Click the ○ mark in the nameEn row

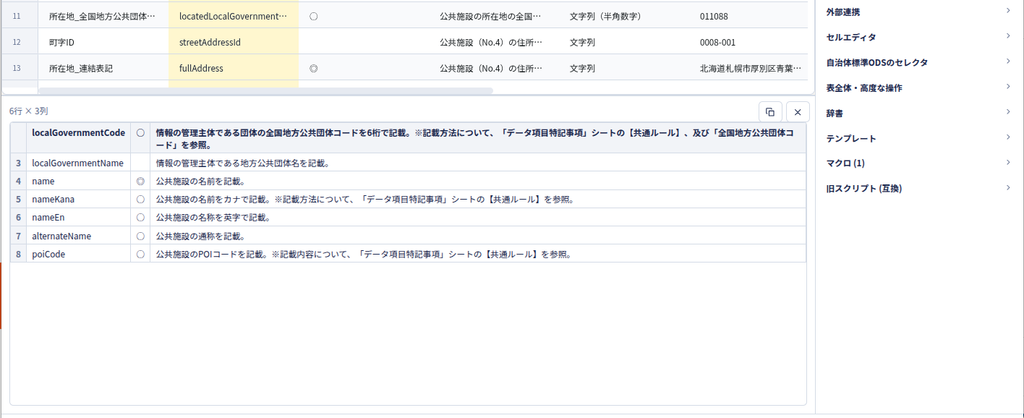coord(140,217)
